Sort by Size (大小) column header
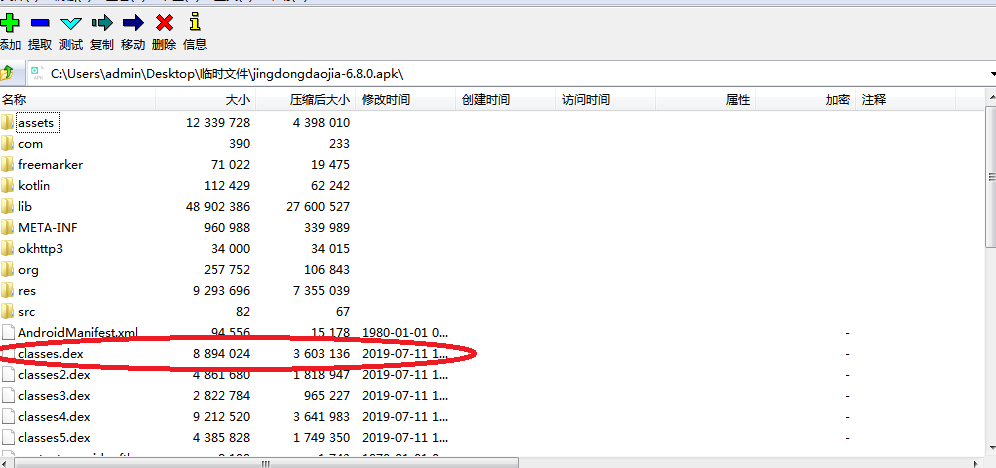Viewport: 996px width, 468px height. coord(205,100)
